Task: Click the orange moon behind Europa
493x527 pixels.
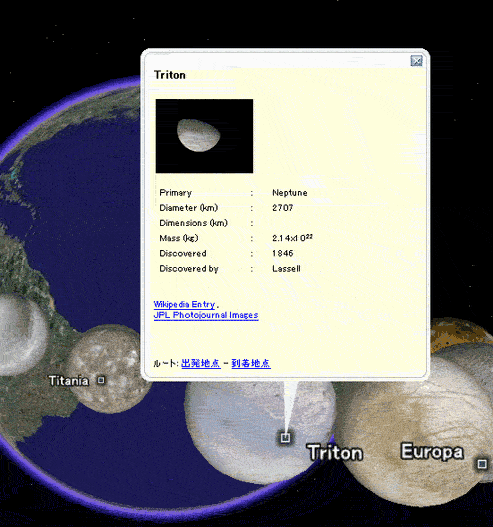Action: click(459, 333)
